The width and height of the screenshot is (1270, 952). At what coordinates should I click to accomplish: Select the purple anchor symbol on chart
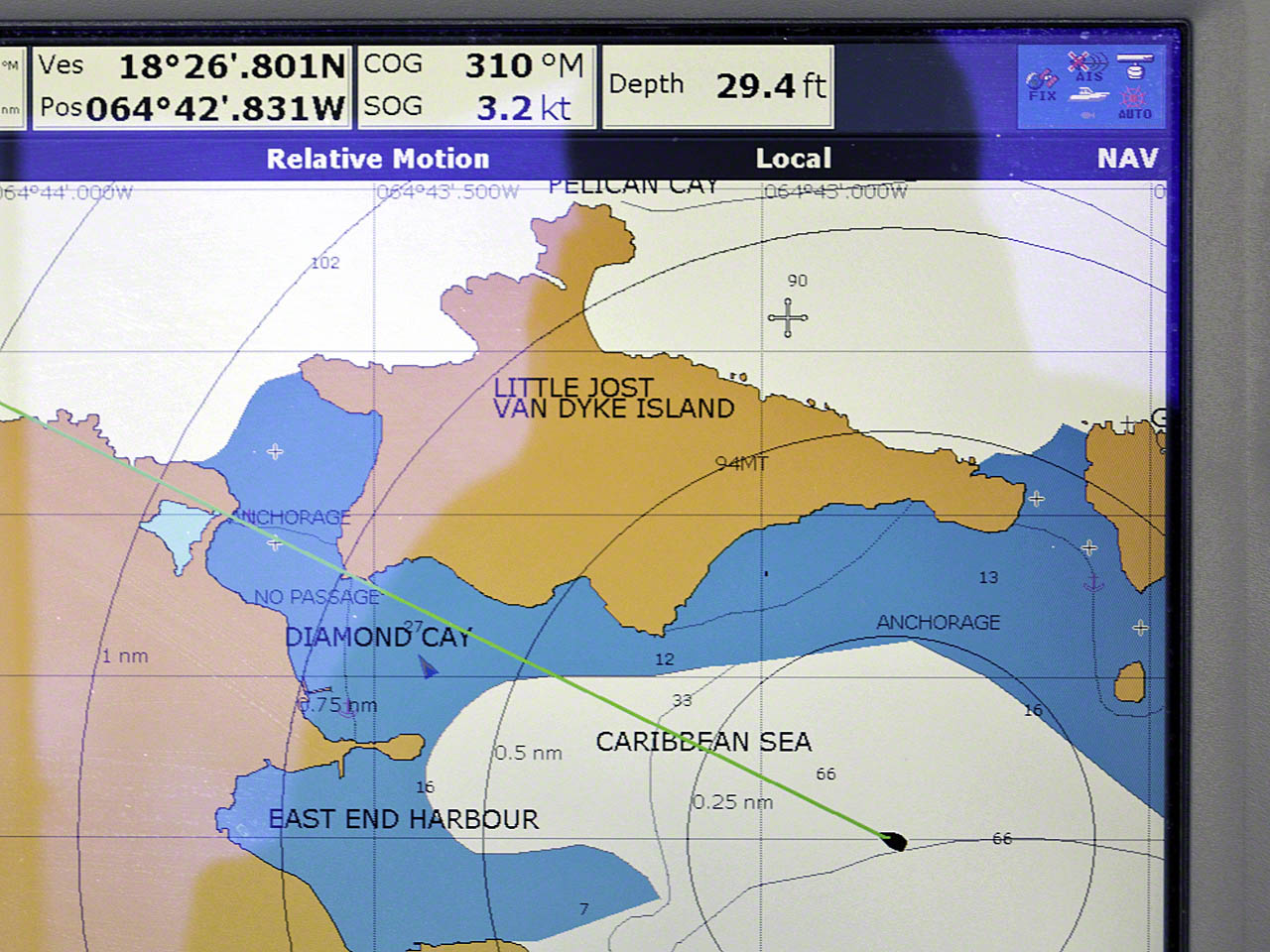pyautogui.click(x=1093, y=582)
